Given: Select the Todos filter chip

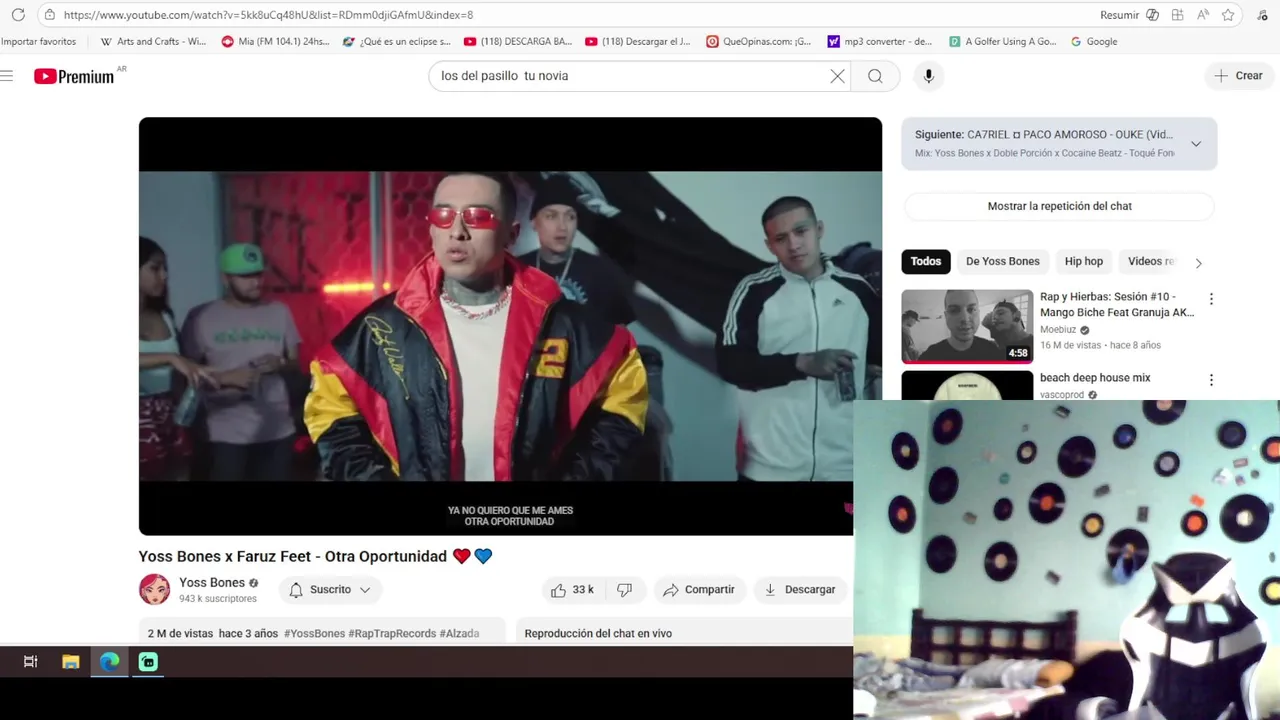Looking at the screenshot, I should (x=926, y=261).
